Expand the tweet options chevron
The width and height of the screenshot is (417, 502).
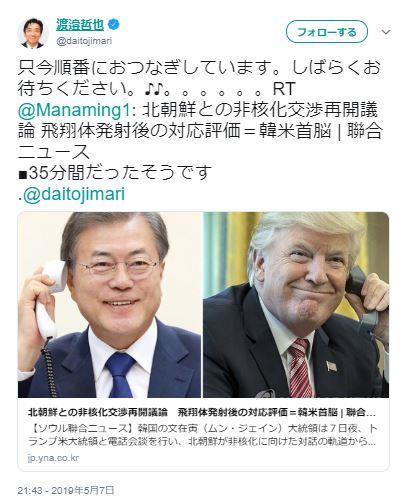point(386,32)
